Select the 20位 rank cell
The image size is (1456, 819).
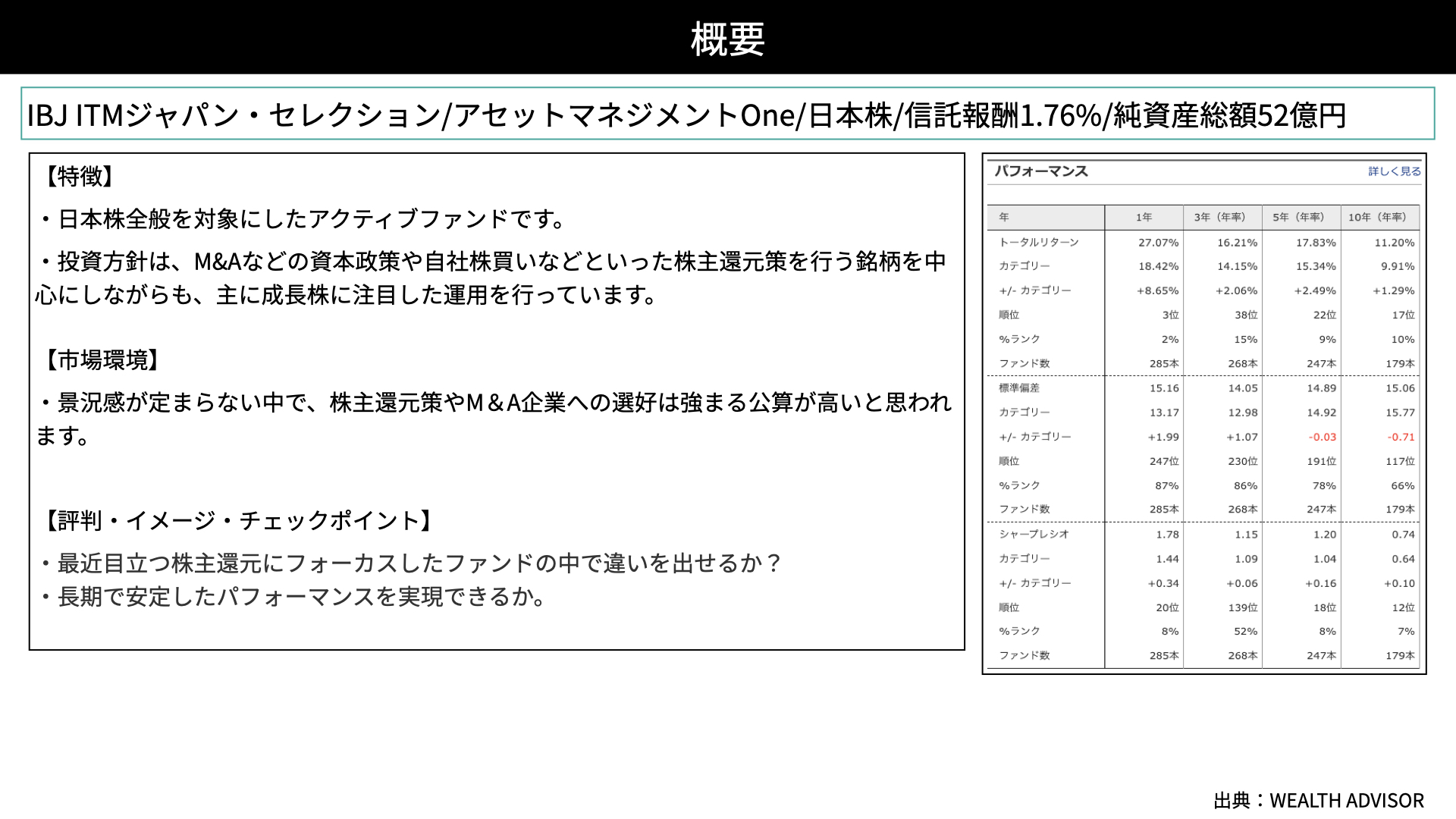pos(1168,608)
